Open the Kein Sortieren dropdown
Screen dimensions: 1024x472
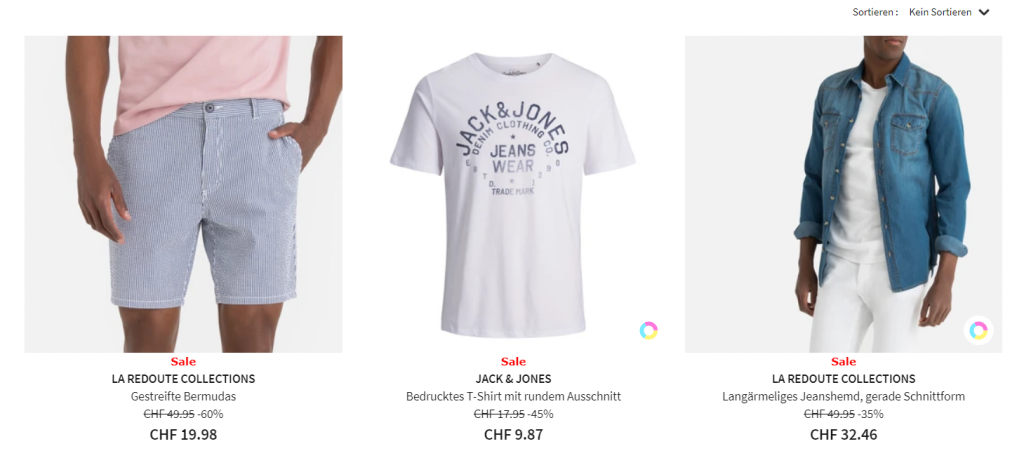point(949,12)
